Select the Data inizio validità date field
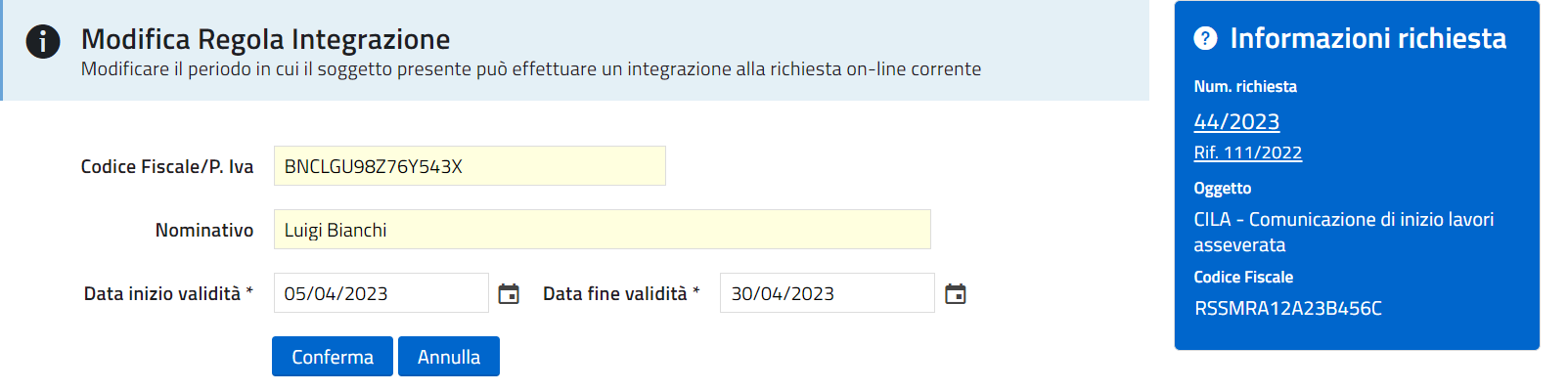Image resolution: width=1568 pixels, height=391 pixels. [x=381, y=293]
